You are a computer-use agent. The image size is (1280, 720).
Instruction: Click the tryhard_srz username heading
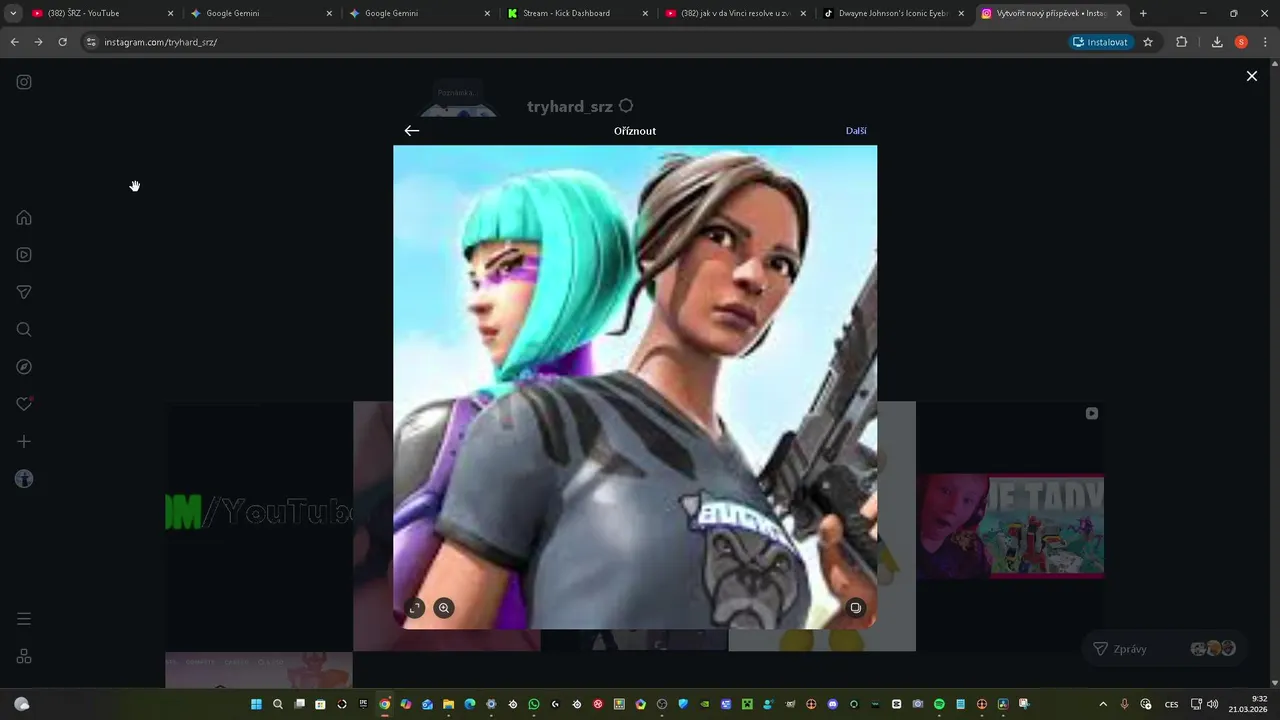pyautogui.click(x=570, y=107)
